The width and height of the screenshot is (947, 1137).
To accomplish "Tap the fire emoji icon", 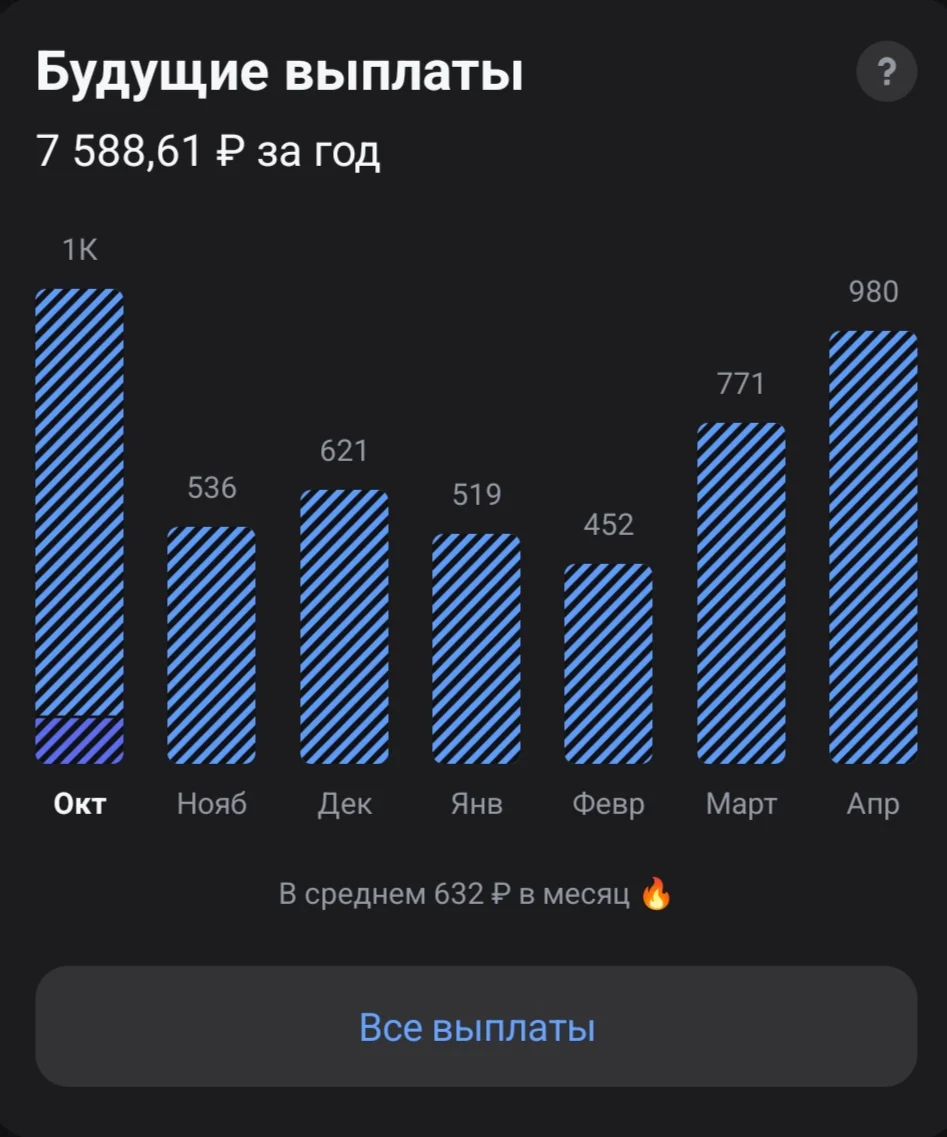I will coord(656,894).
